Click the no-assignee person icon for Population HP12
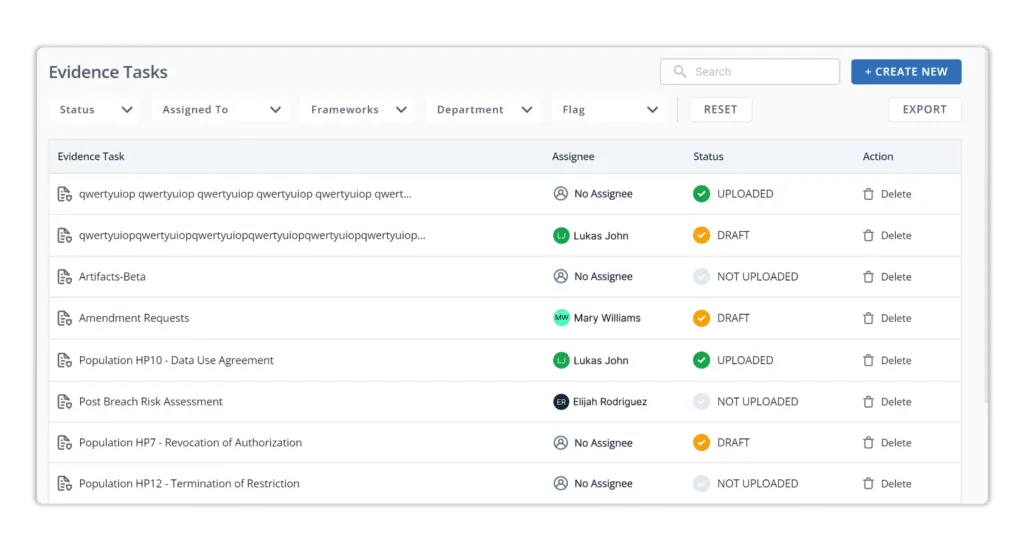 [560, 483]
